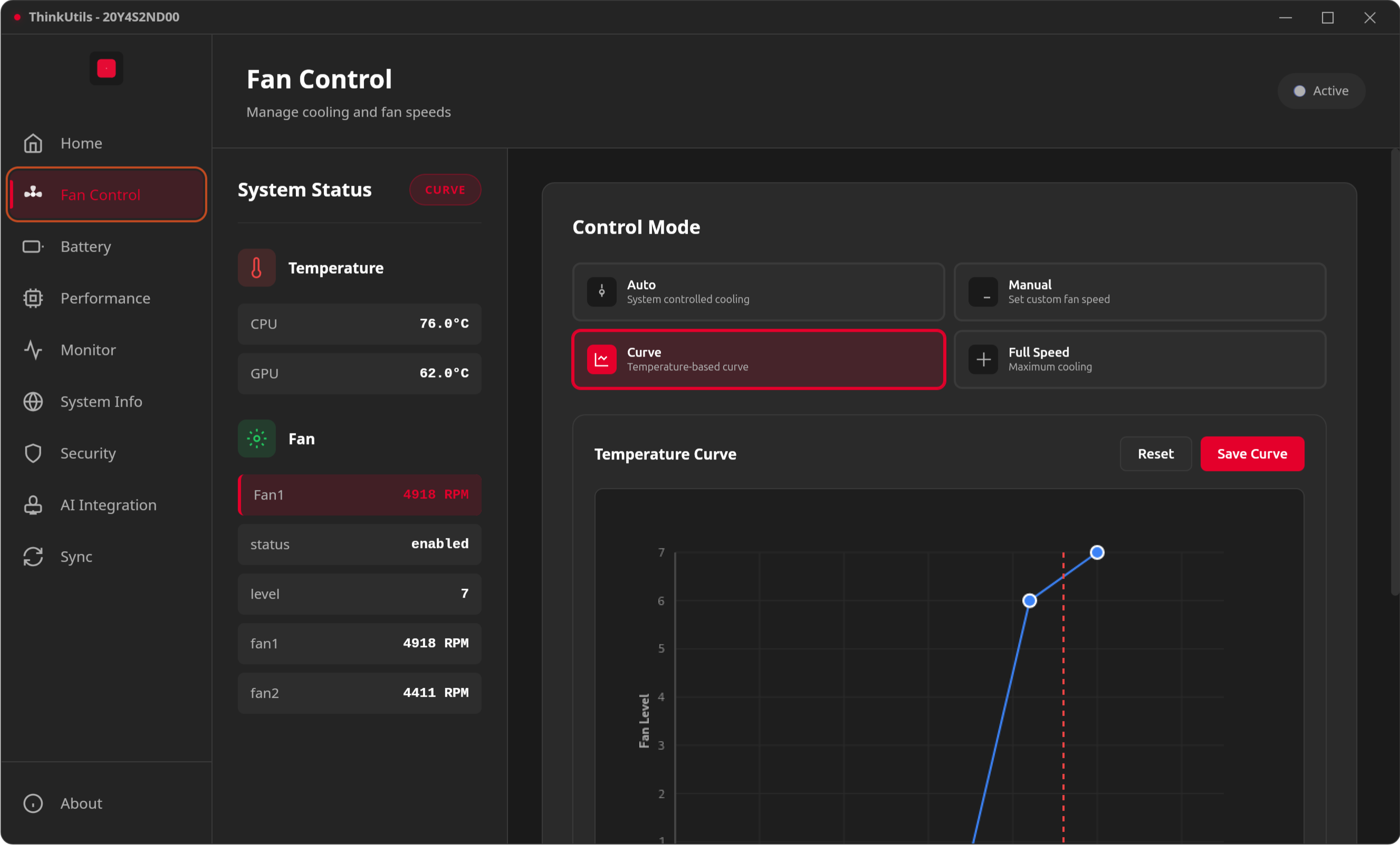Image resolution: width=1400 pixels, height=845 pixels.
Task: Click the About info icon
Action: click(x=33, y=803)
